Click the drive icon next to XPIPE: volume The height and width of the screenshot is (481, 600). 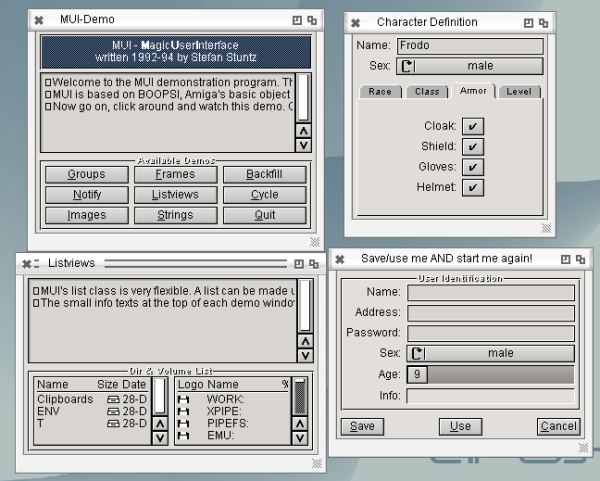(x=183, y=411)
